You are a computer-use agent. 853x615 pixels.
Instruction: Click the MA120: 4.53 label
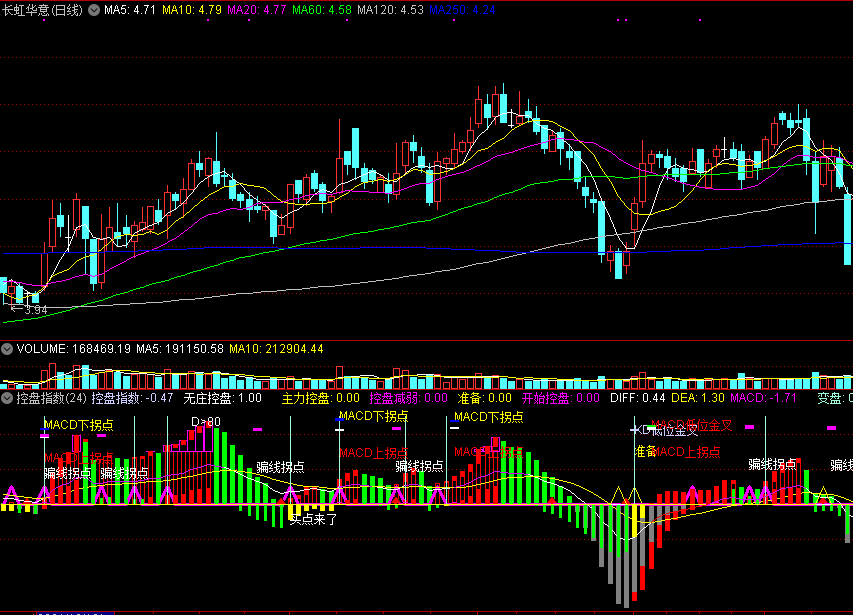(390, 10)
